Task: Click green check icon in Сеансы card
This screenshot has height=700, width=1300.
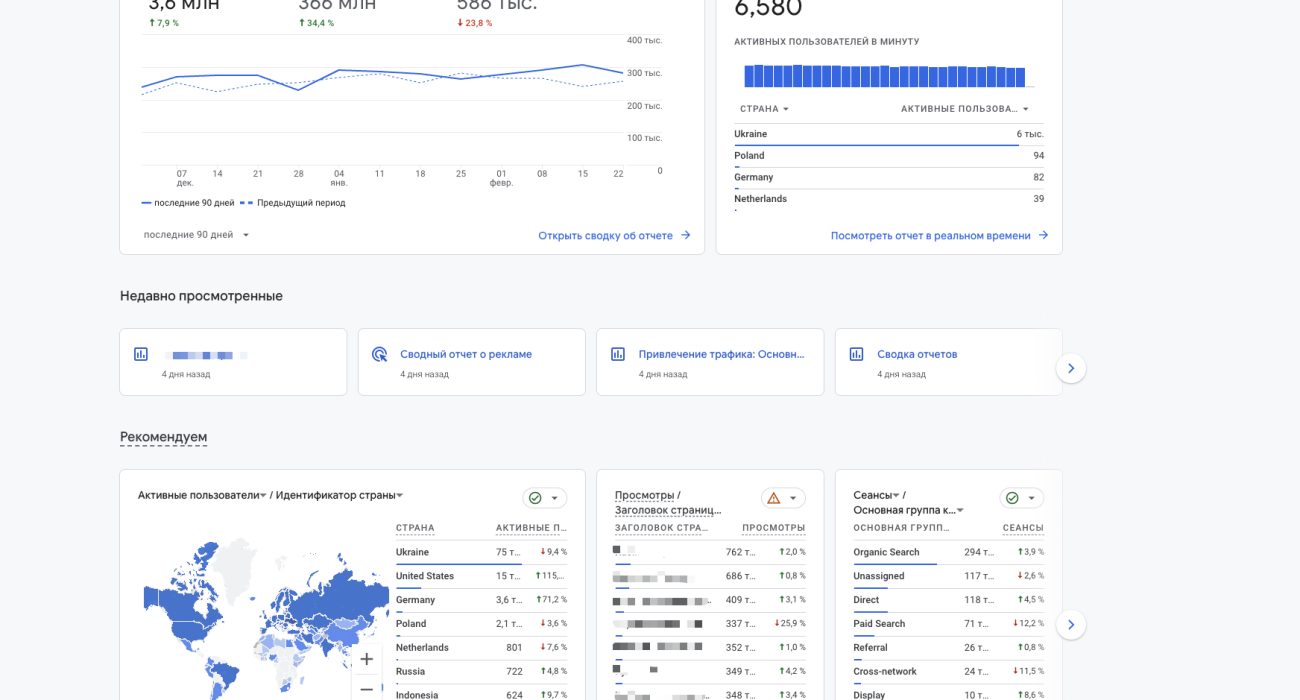Action: point(1012,498)
